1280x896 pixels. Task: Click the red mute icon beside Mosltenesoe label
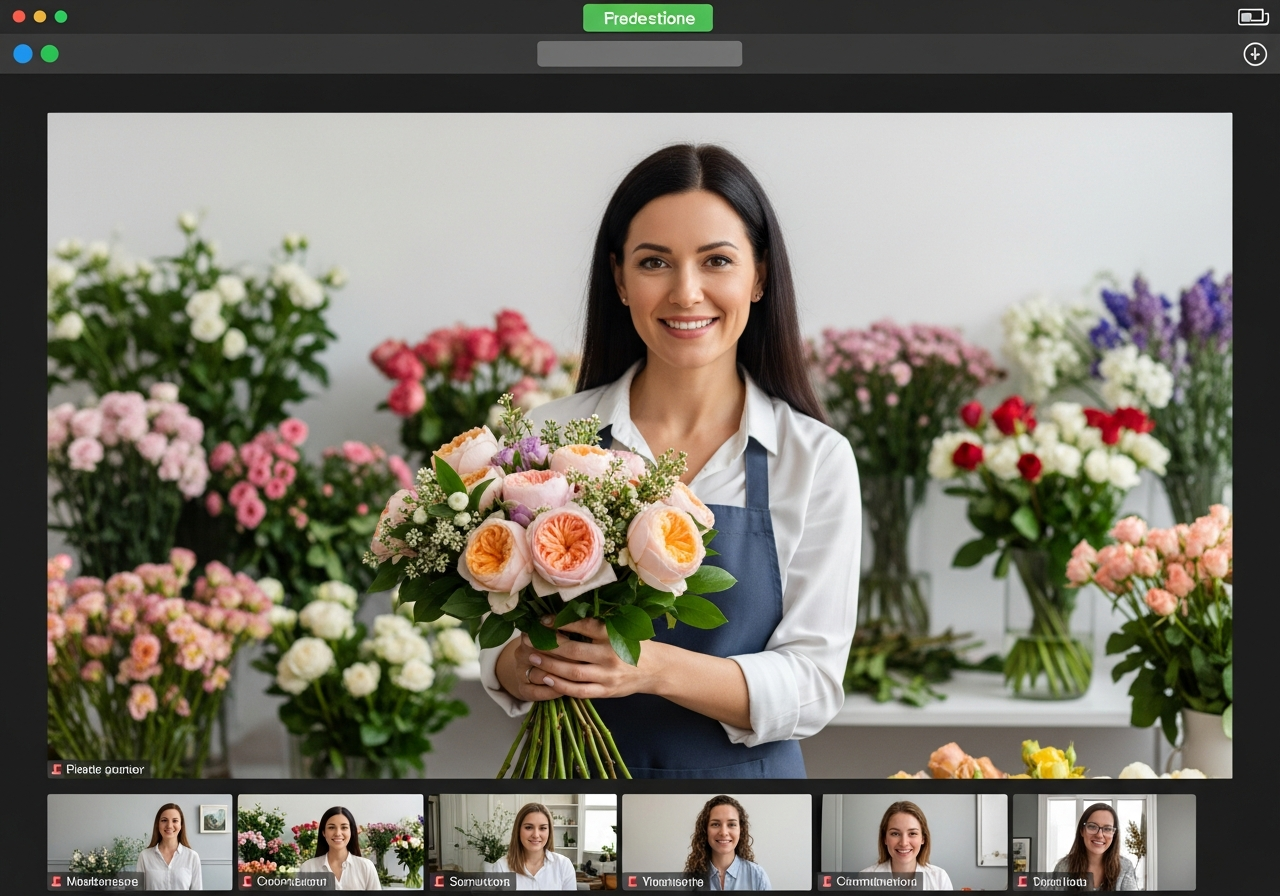click(x=56, y=882)
